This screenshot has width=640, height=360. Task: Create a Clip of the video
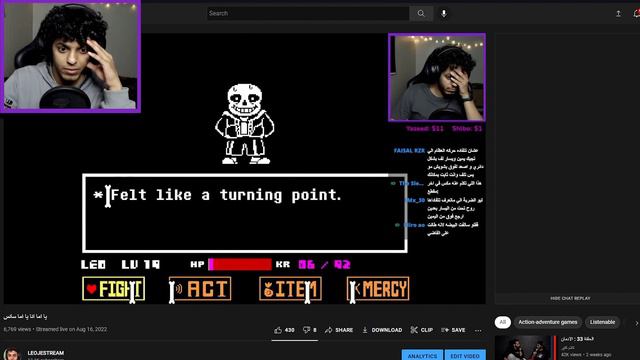coord(422,330)
